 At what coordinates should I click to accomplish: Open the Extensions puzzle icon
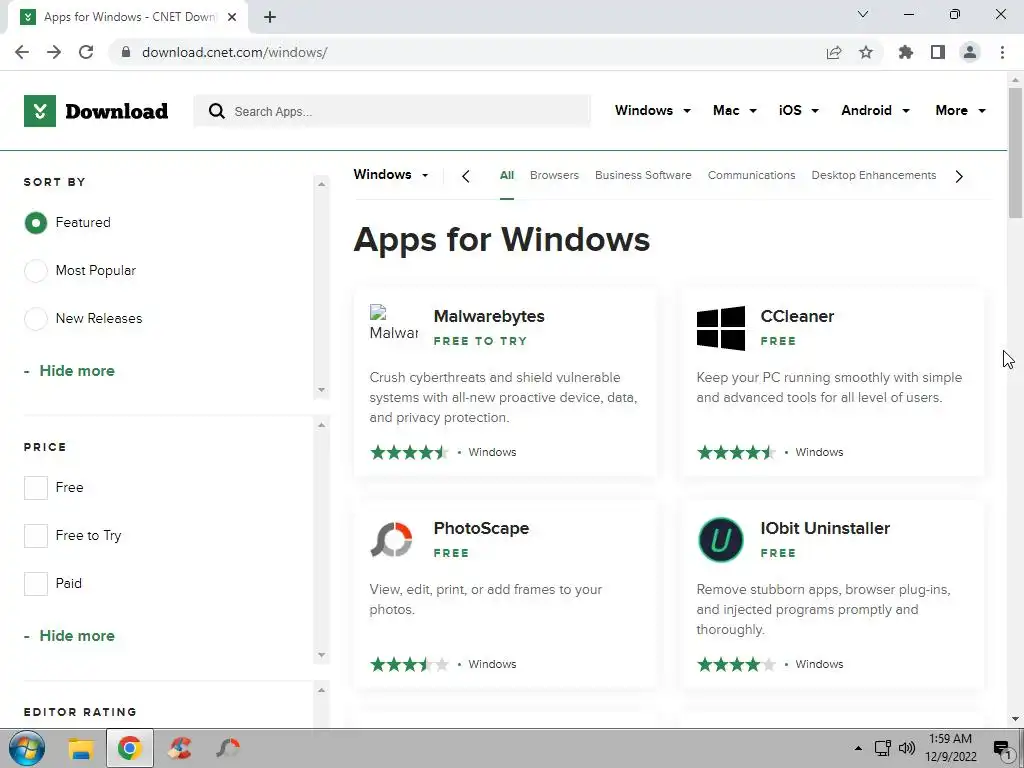coord(906,52)
